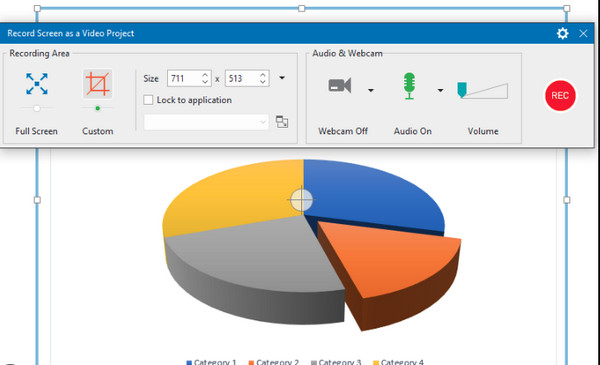Expand the webcam options dropdown arrow
The height and width of the screenshot is (365, 600).
pyautogui.click(x=370, y=90)
